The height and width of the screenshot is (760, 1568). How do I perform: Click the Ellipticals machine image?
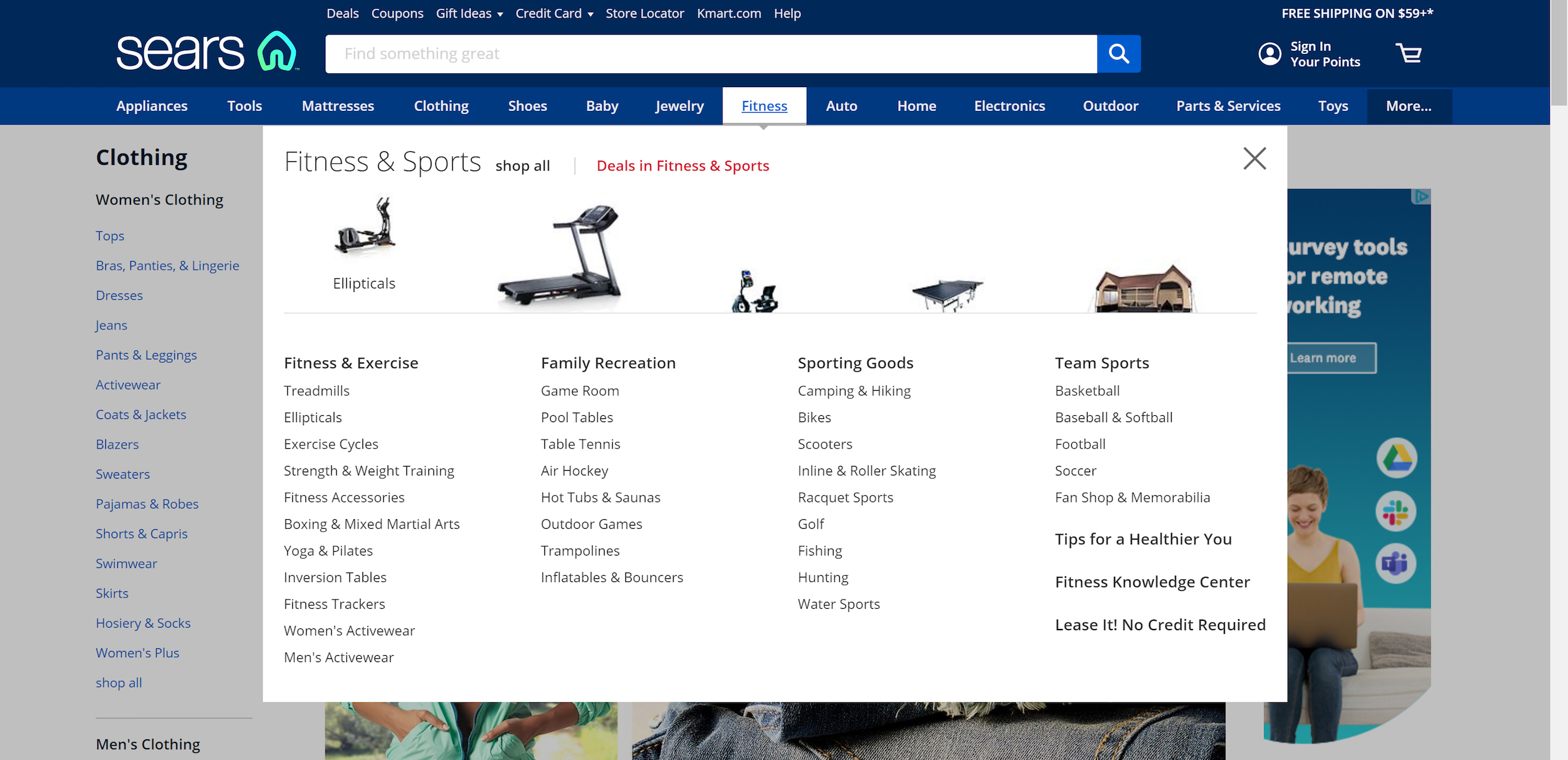(366, 226)
